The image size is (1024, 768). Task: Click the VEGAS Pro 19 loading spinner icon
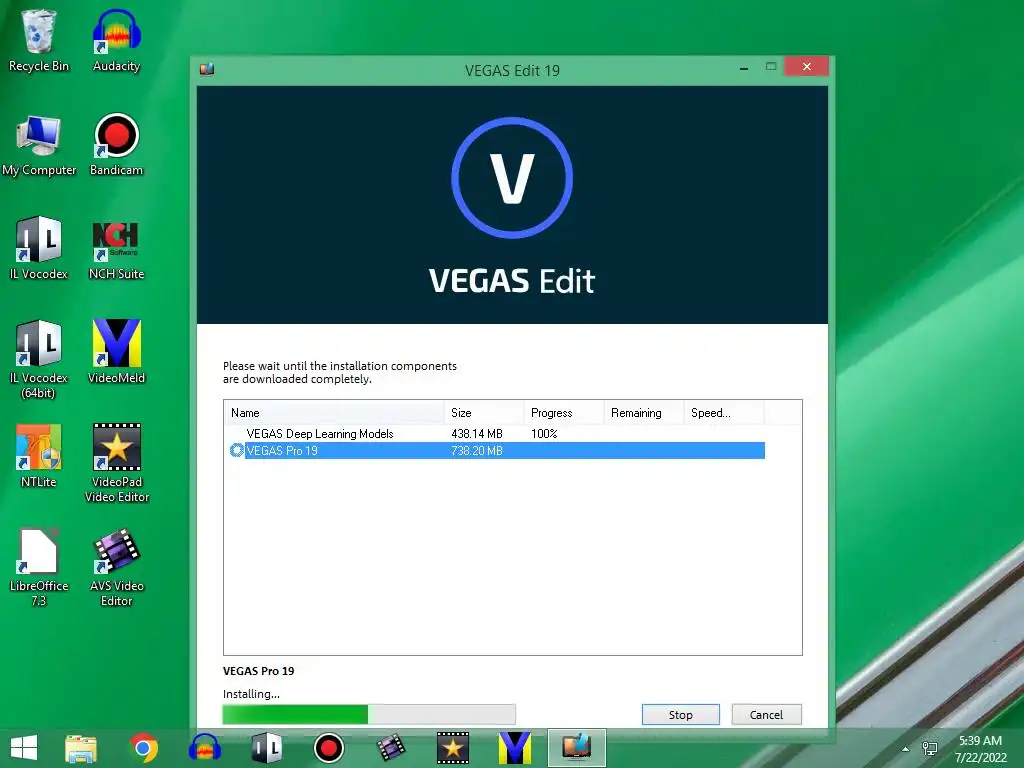point(236,450)
